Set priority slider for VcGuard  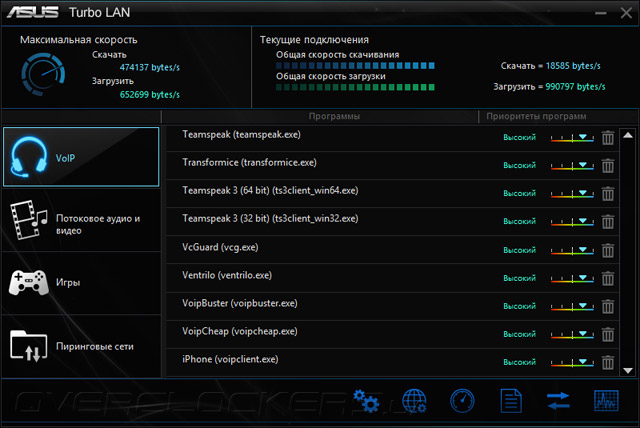pyautogui.click(x=572, y=251)
